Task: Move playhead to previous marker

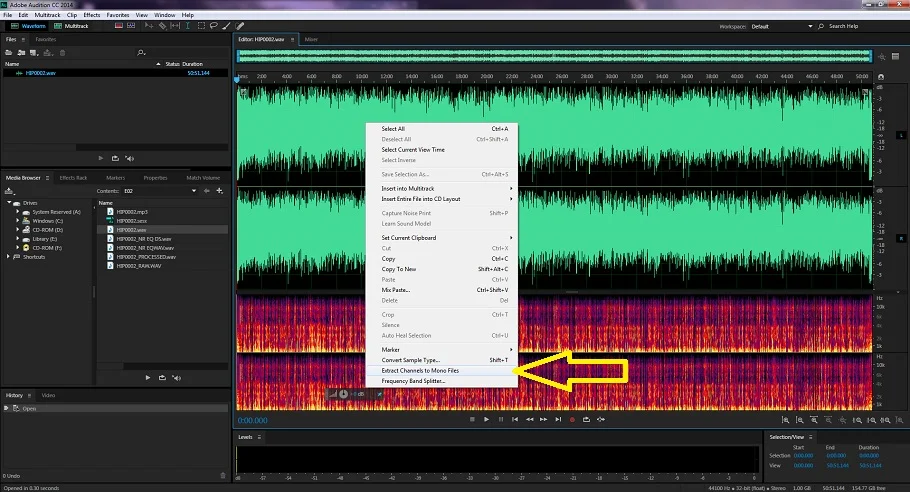Action: point(515,419)
